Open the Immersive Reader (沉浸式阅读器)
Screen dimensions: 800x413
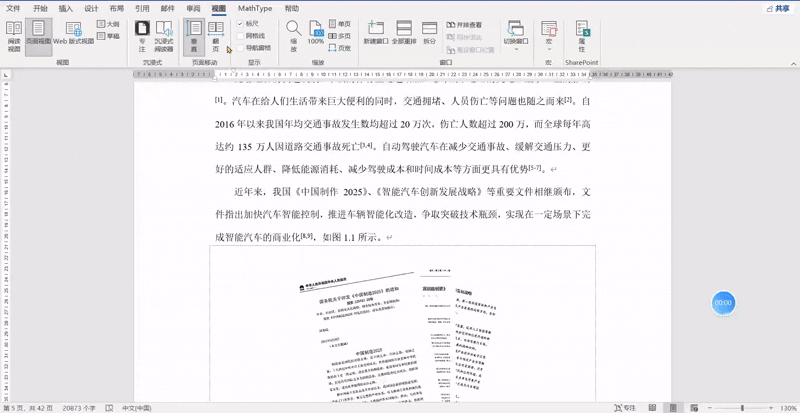tap(164, 37)
